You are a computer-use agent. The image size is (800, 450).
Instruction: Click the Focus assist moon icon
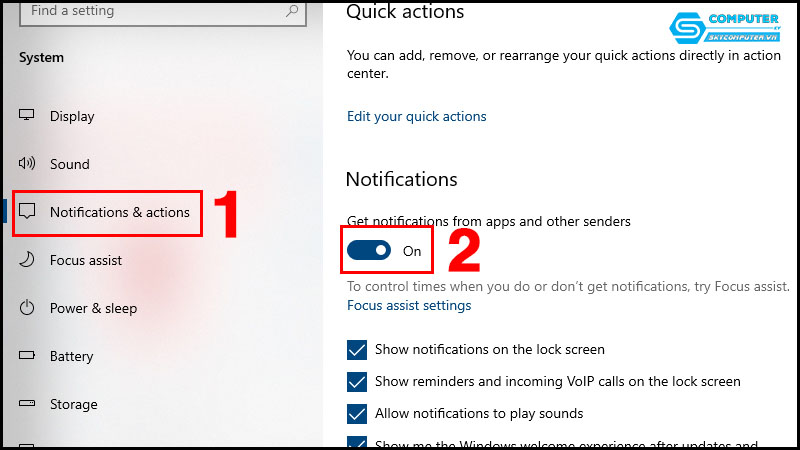(x=28, y=260)
